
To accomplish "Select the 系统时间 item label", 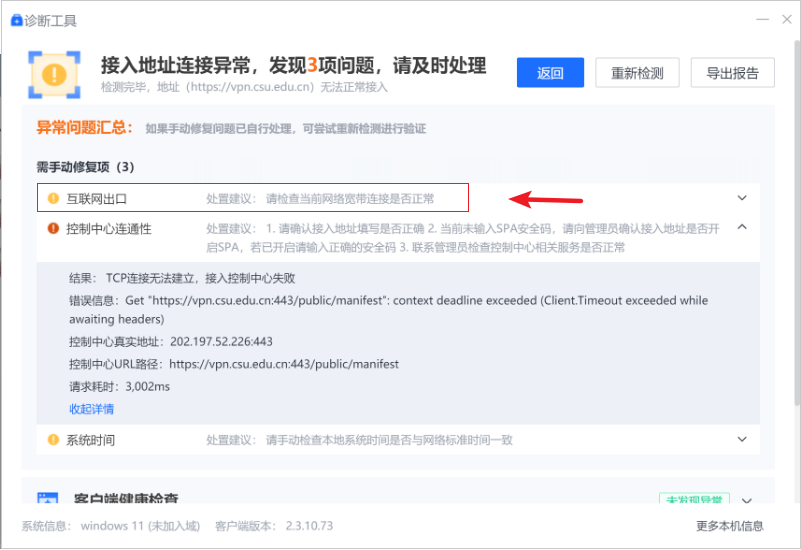I will point(91,439).
